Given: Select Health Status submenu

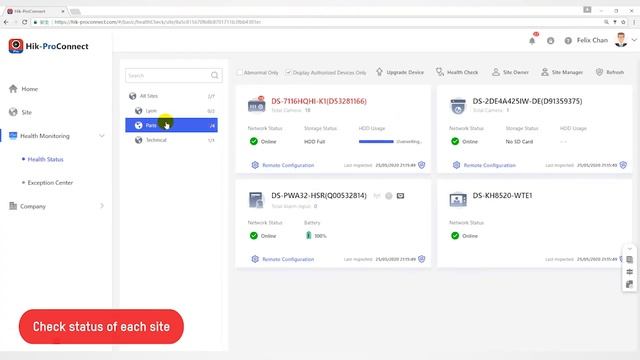Looking at the screenshot, I should click(45, 159).
